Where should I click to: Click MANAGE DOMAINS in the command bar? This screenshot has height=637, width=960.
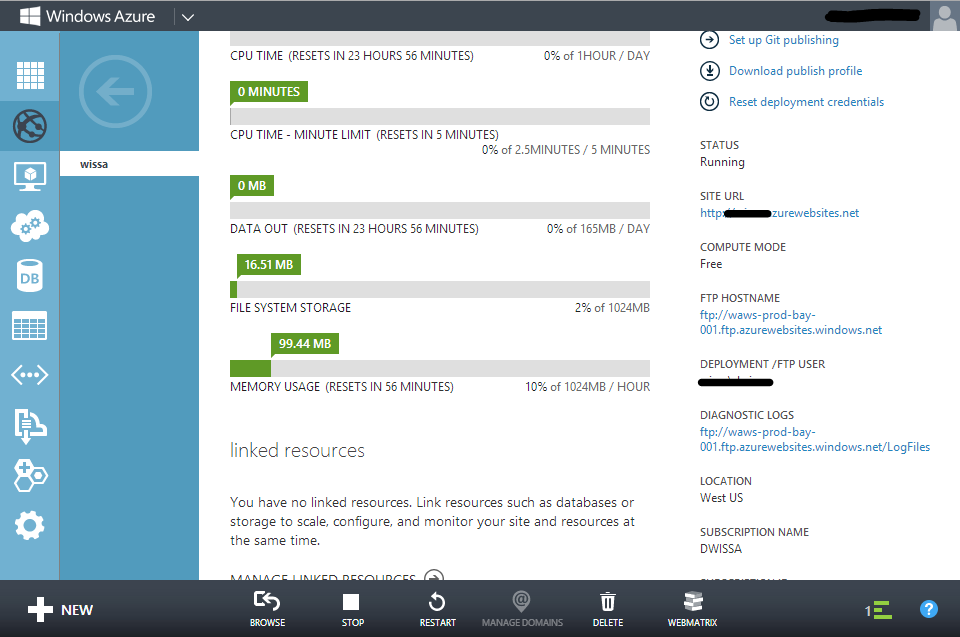pos(522,609)
